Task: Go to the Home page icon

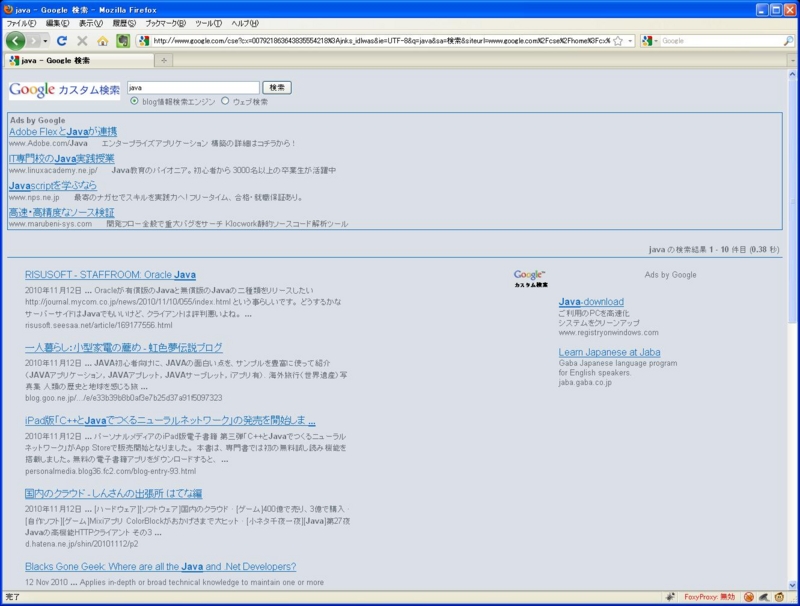Action: pos(103,41)
